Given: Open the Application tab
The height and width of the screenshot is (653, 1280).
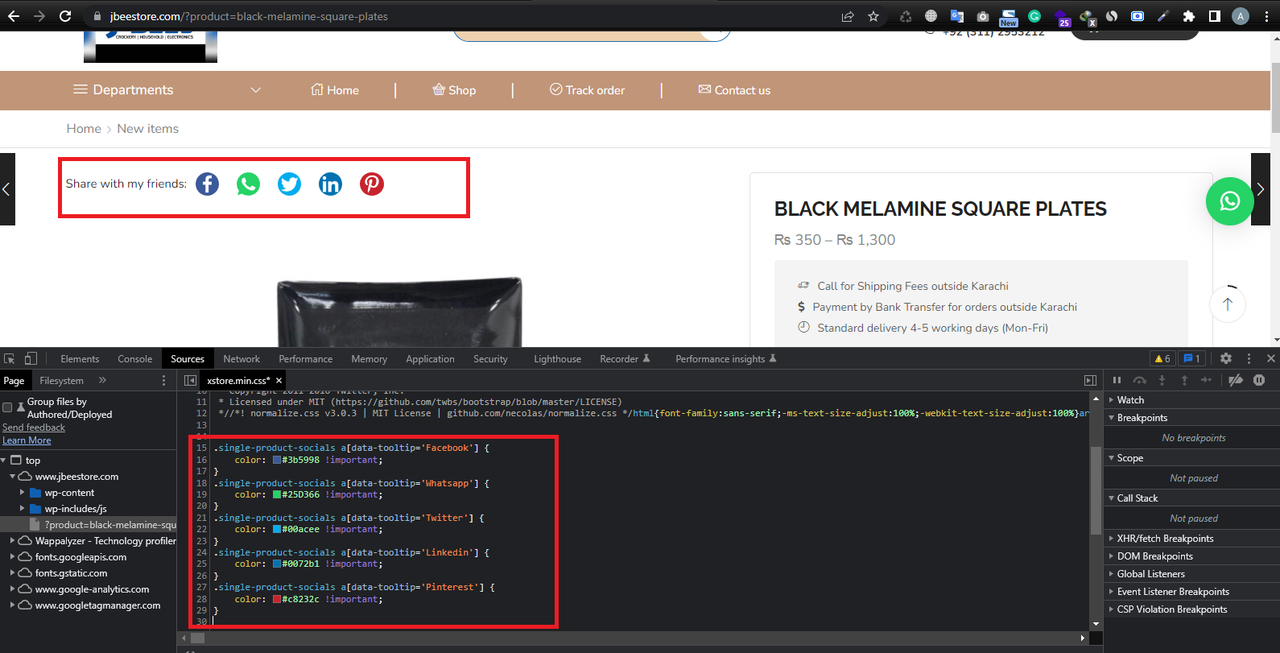Looking at the screenshot, I should (x=430, y=359).
